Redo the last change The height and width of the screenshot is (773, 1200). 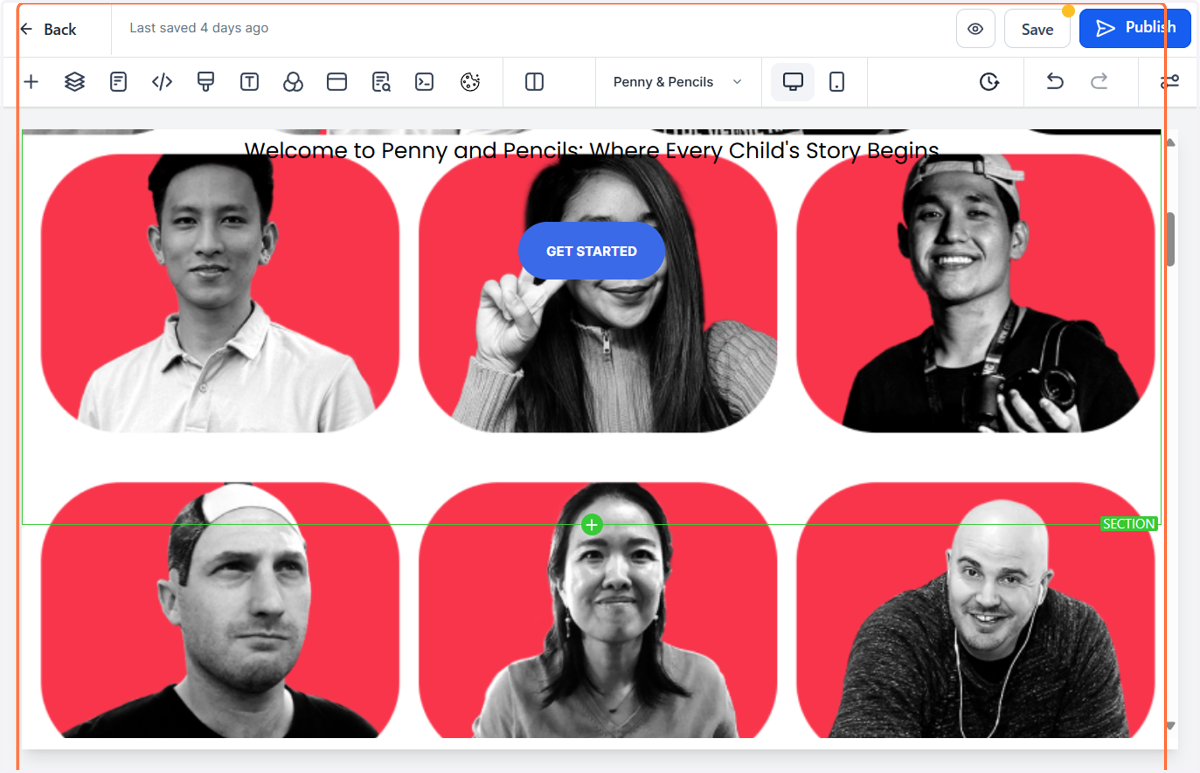tap(1099, 82)
